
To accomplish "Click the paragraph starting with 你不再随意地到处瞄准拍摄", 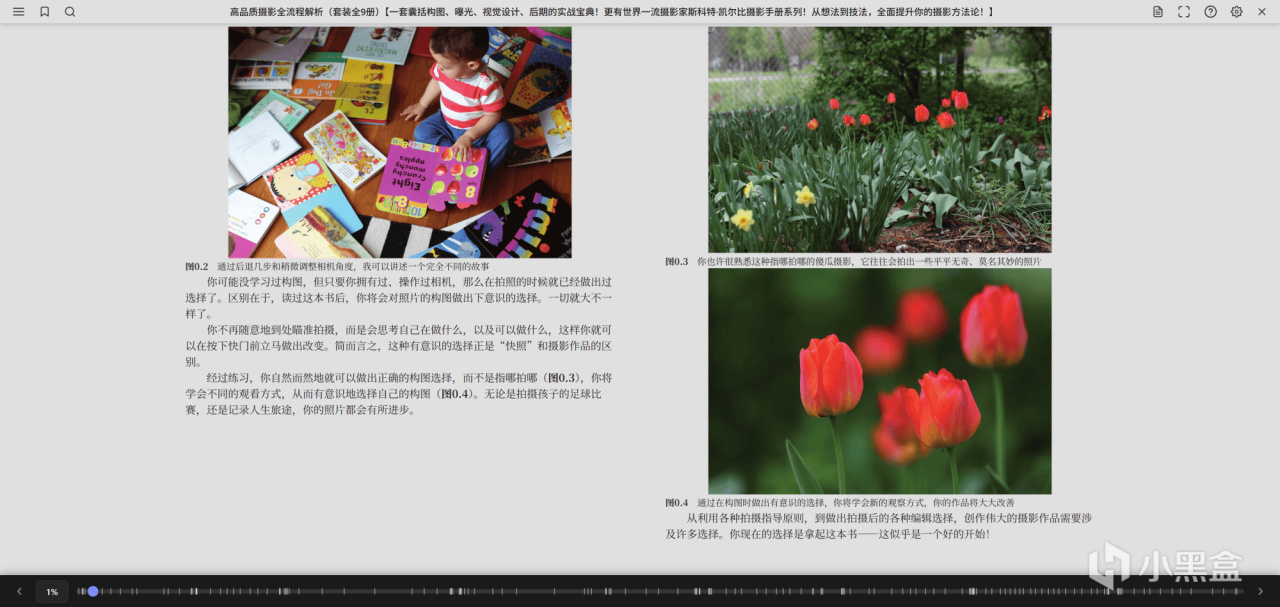I will tap(399, 346).
